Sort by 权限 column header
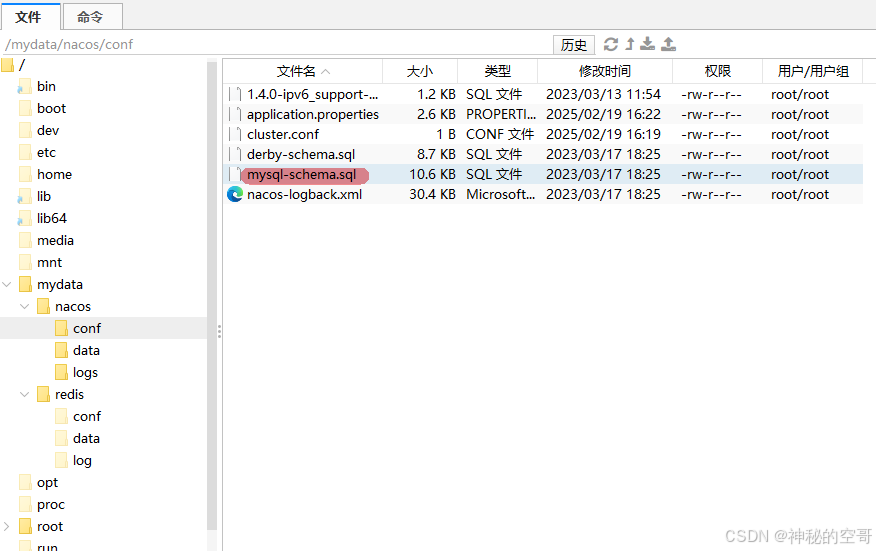Screen dimensions: 876x551 [717, 72]
